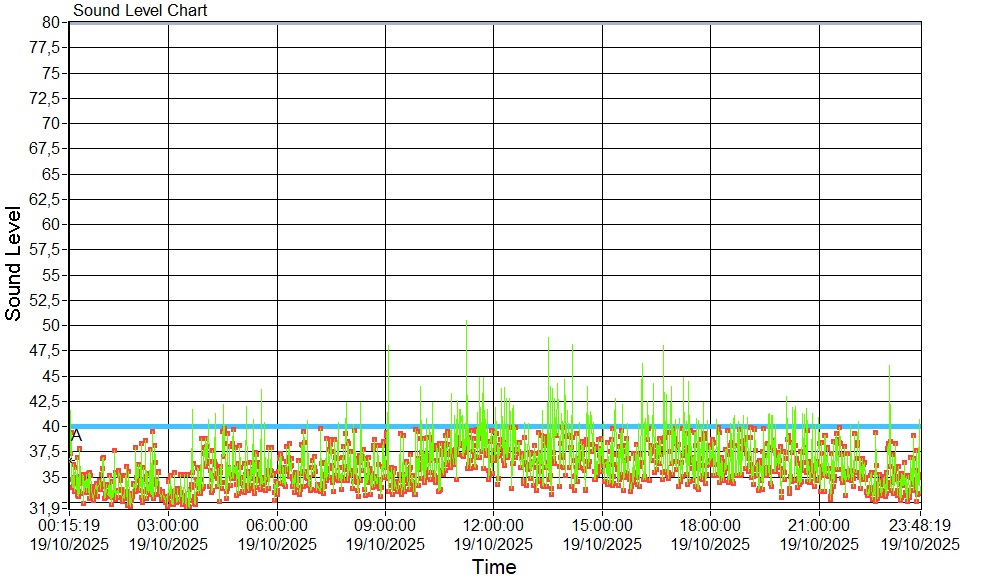This screenshot has height=588, width=990.
Task: Select the 15:00:00 time tick label
Action: [x=602, y=524]
